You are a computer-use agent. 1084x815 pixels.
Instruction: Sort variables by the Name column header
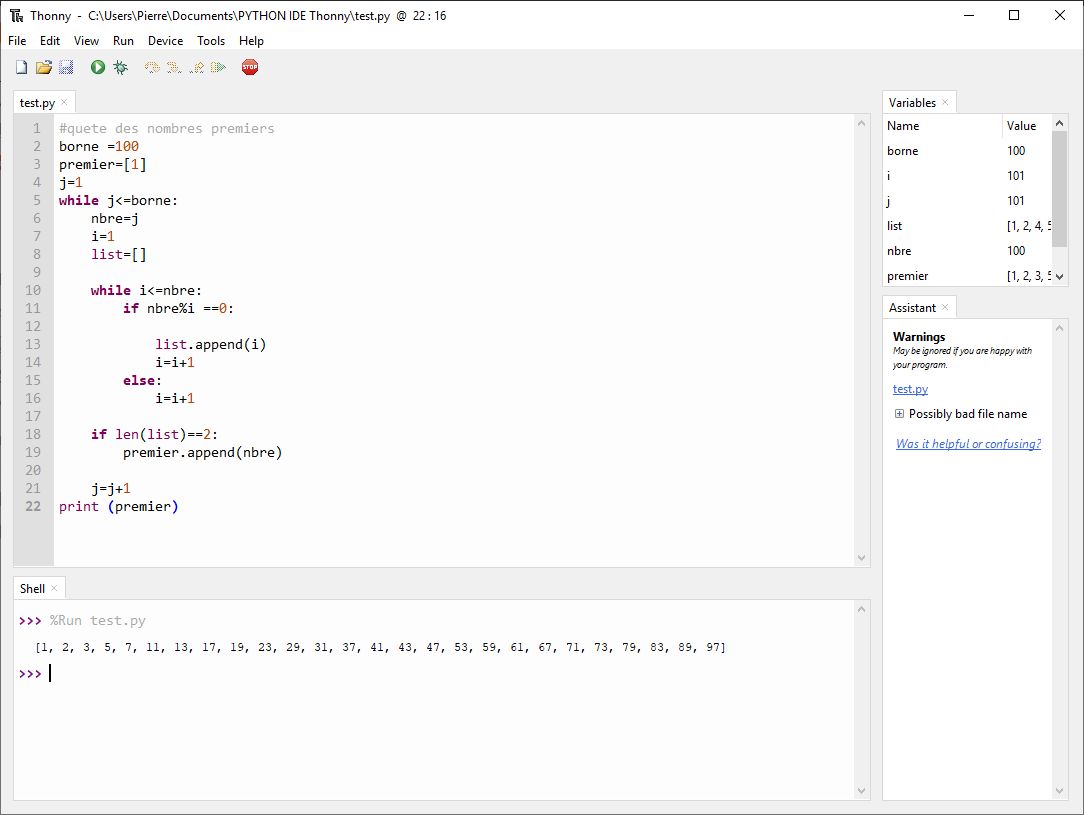tap(942, 126)
